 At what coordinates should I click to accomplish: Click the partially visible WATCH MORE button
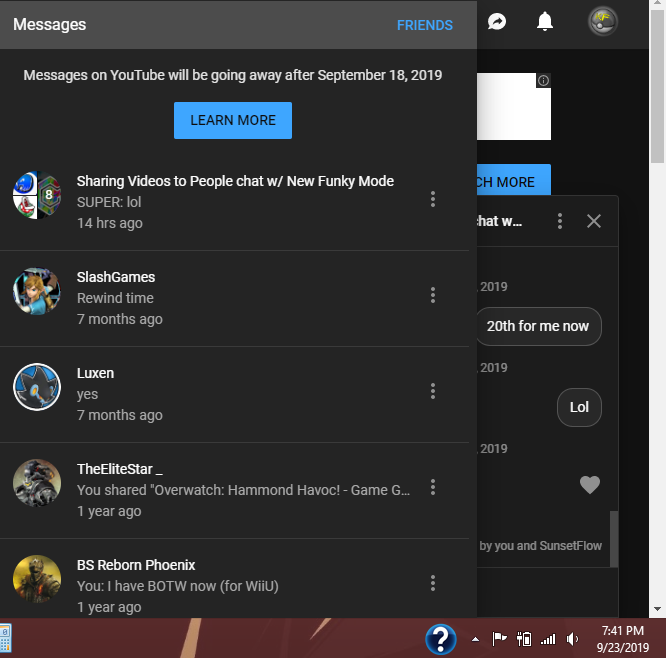click(x=514, y=180)
